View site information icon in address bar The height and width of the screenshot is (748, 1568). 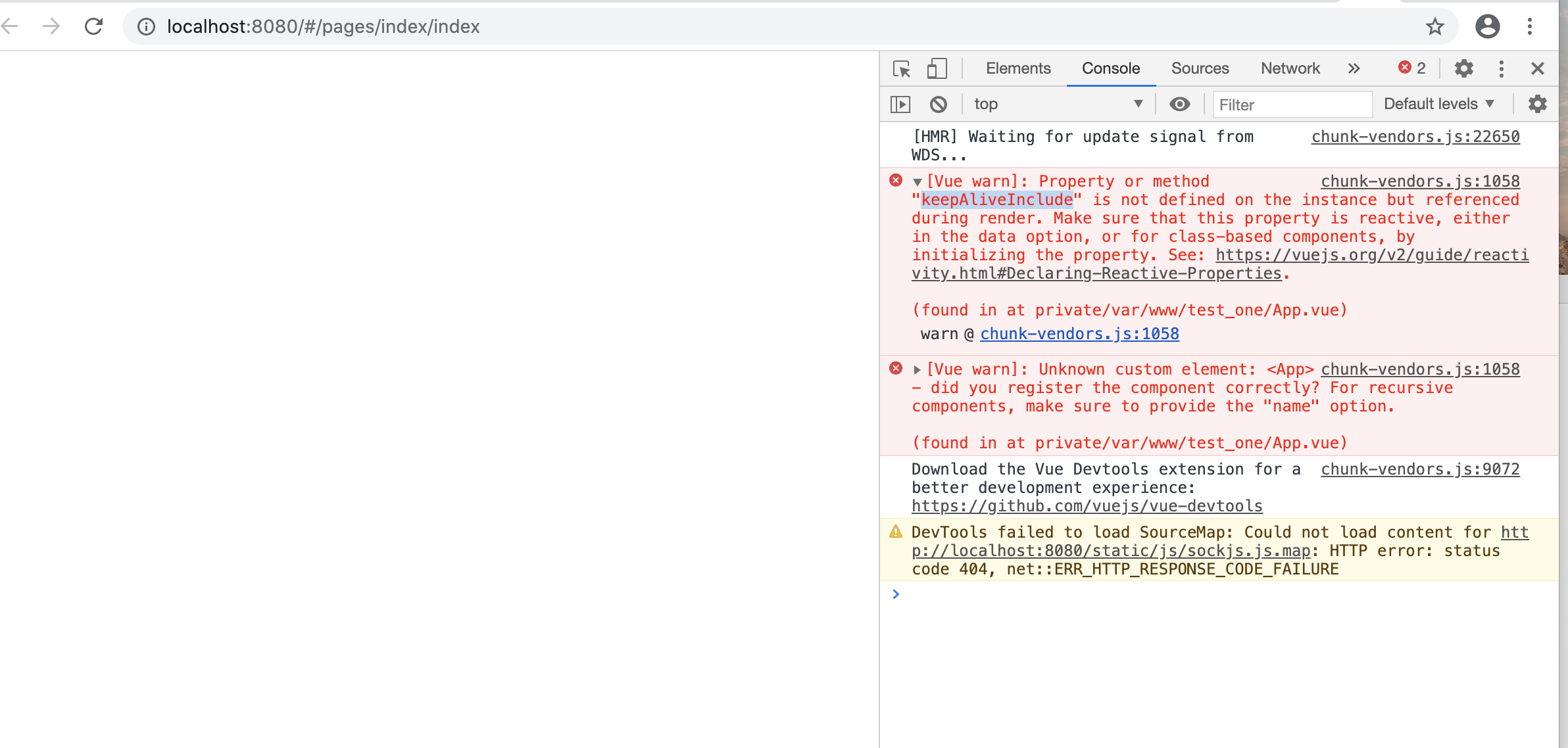146,26
